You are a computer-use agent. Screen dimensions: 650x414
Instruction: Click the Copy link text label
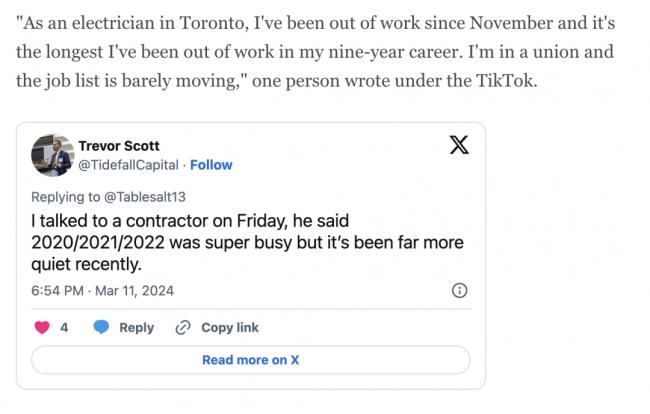[x=230, y=328]
